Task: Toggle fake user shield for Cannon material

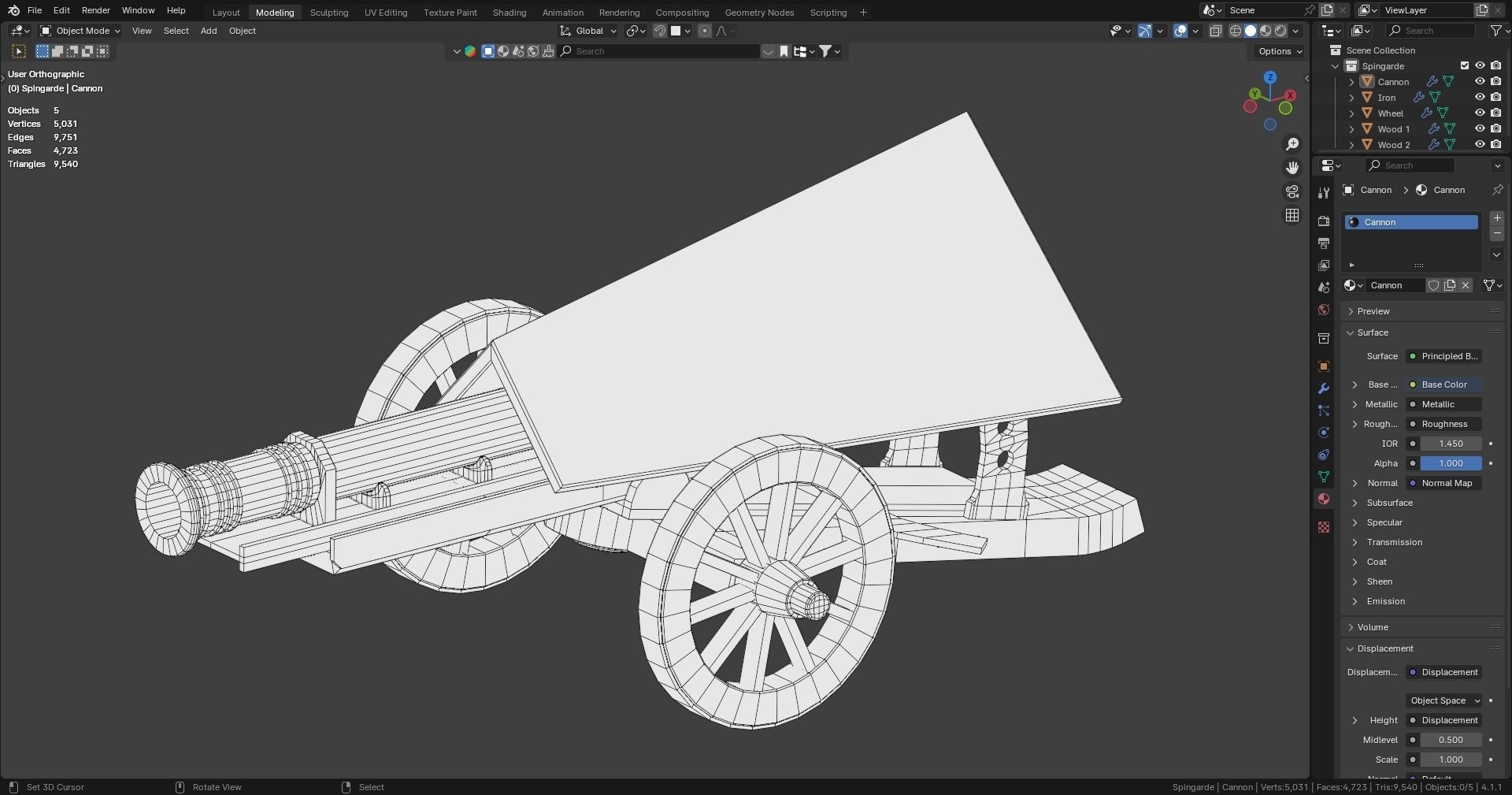Action: tap(1434, 285)
